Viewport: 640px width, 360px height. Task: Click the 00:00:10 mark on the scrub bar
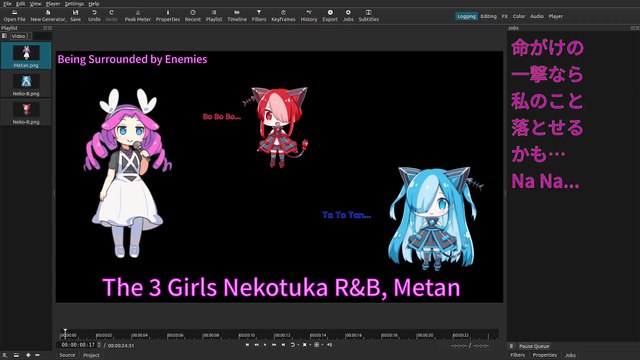pos(247,335)
